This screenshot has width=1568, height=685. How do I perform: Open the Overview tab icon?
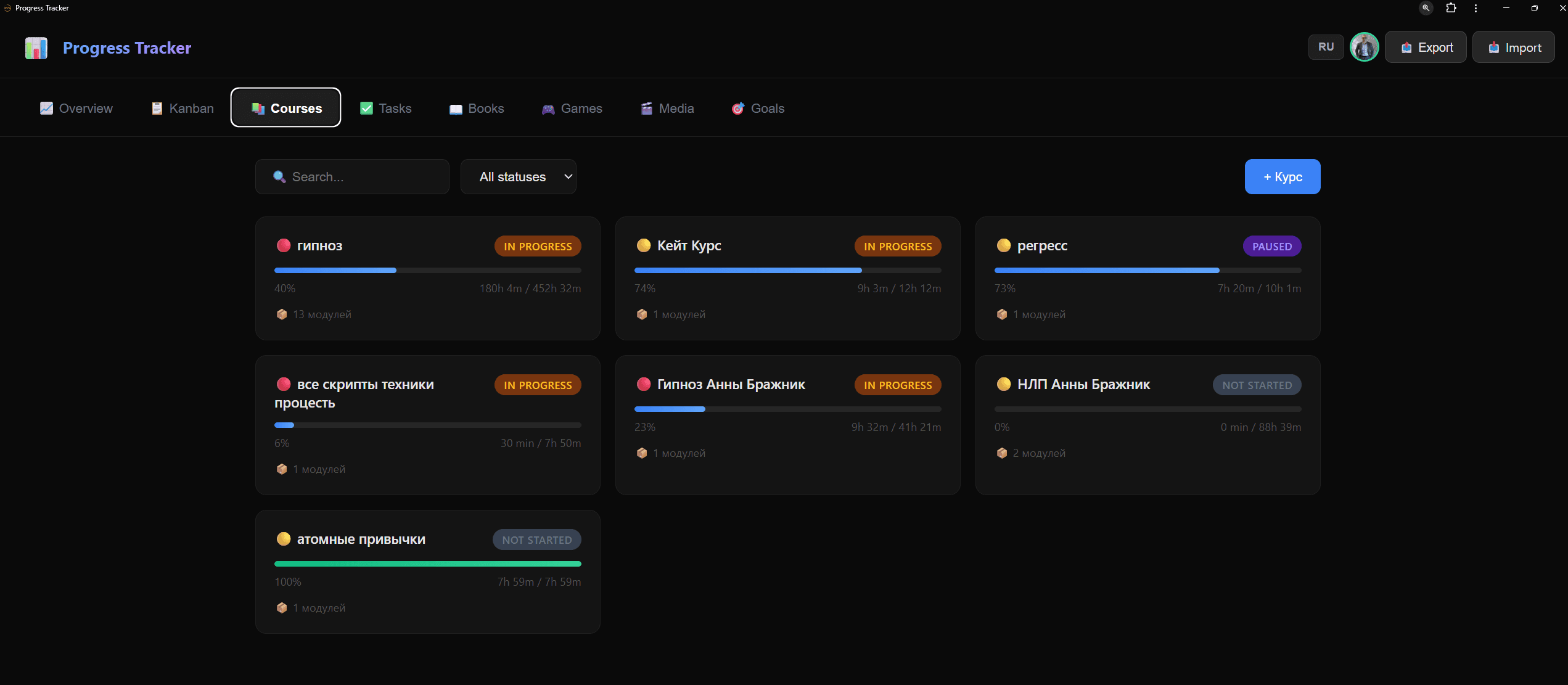click(x=47, y=108)
